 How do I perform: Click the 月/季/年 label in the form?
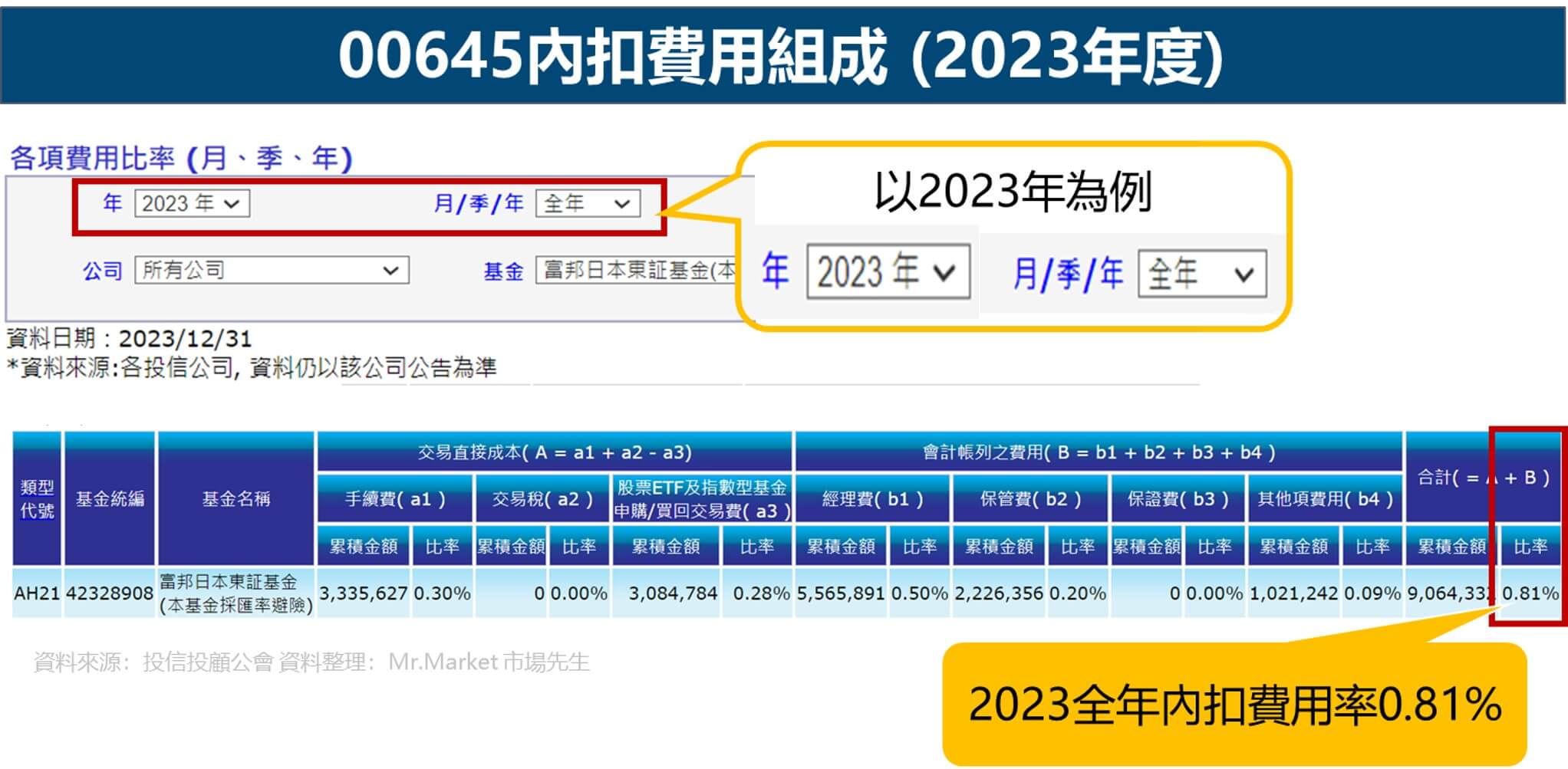pyautogui.click(x=478, y=203)
